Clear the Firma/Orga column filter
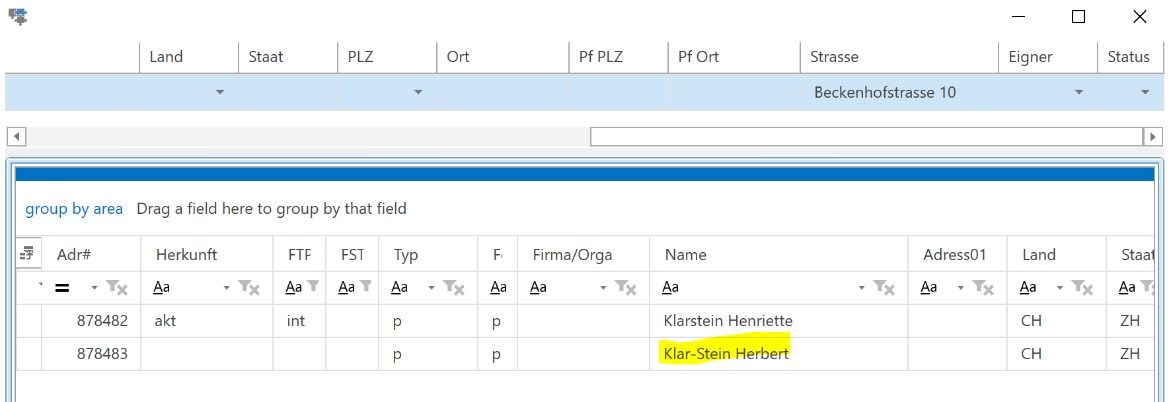Image resolution: width=1171 pixels, height=402 pixels. pyautogui.click(x=626, y=288)
